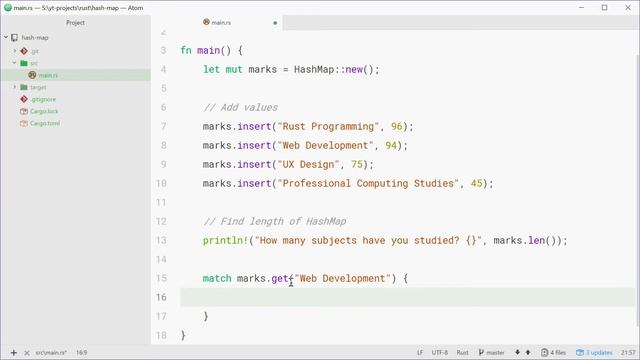Viewport: 640px width, 360px height.
Task: Click the "// Add values" comment
Action: 240,107
